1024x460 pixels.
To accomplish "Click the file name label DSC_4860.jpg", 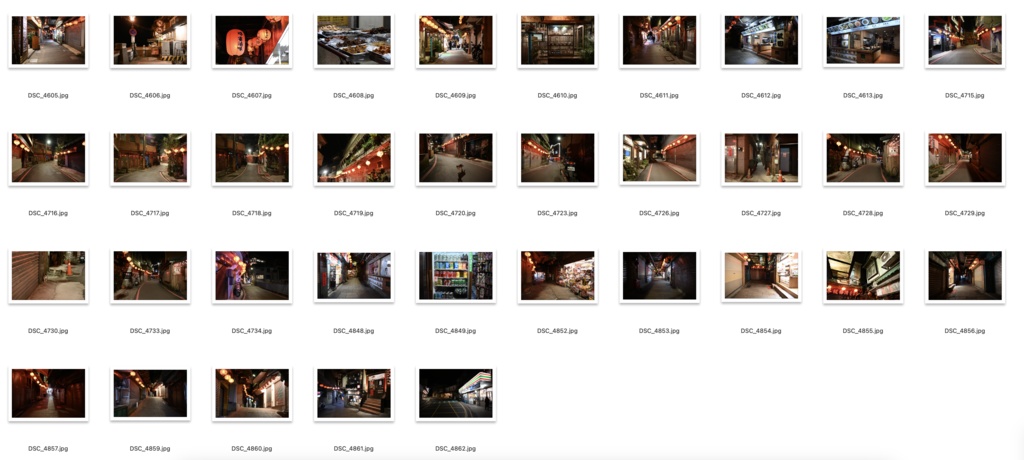I will (x=252, y=448).
